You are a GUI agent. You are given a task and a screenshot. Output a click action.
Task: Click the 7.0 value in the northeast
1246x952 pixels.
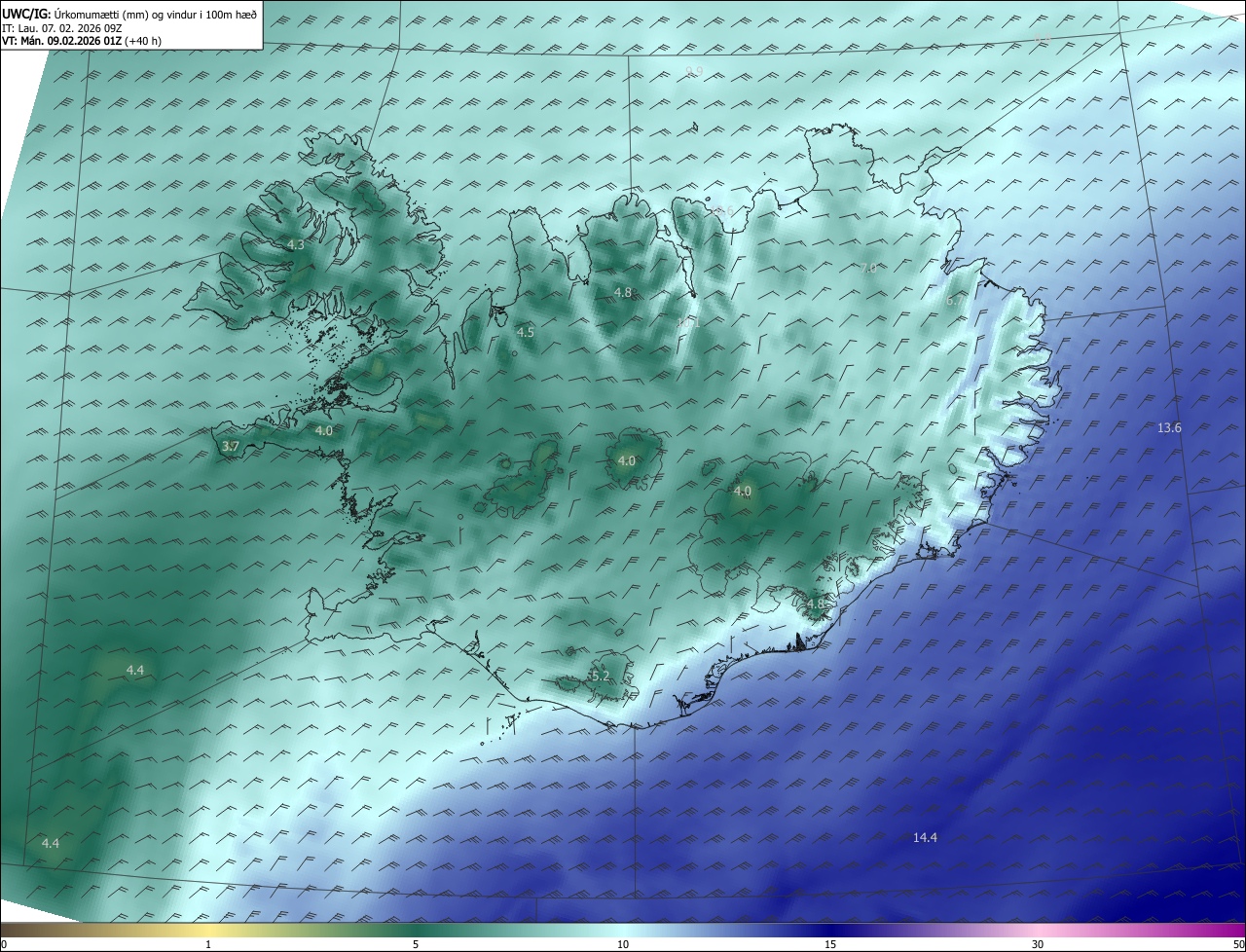tap(868, 268)
